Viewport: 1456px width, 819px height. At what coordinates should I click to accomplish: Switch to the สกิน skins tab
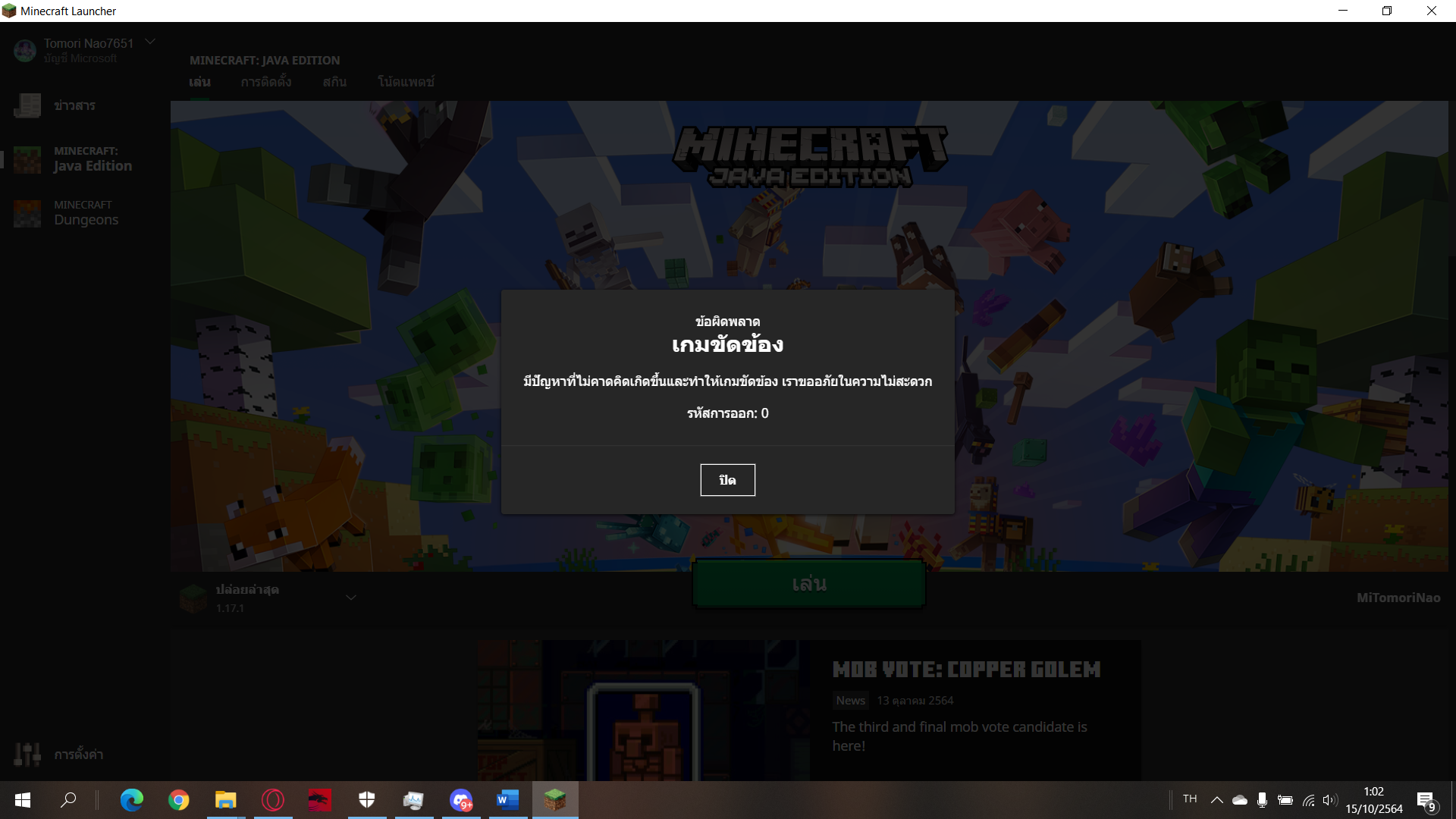point(334,82)
